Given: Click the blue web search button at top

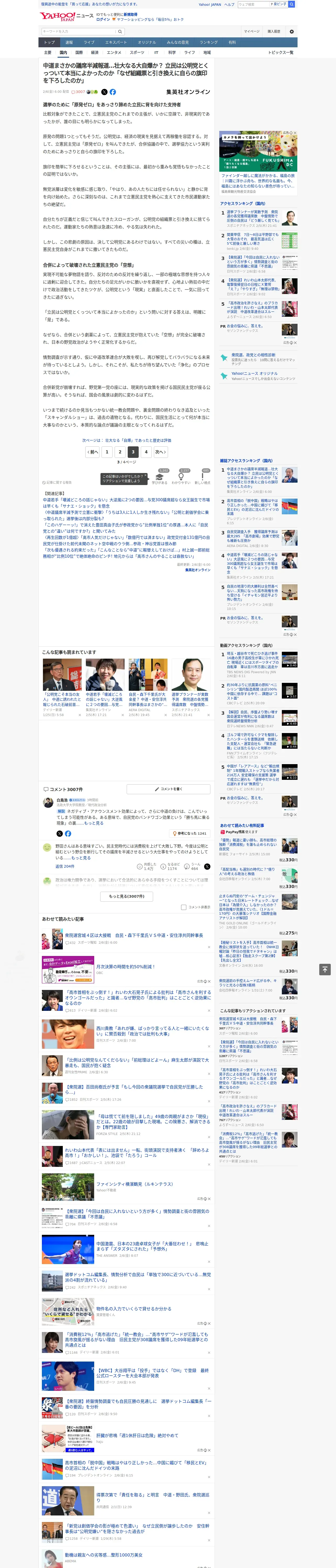Looking at the screenshot, I should click(x=292, y=4).
